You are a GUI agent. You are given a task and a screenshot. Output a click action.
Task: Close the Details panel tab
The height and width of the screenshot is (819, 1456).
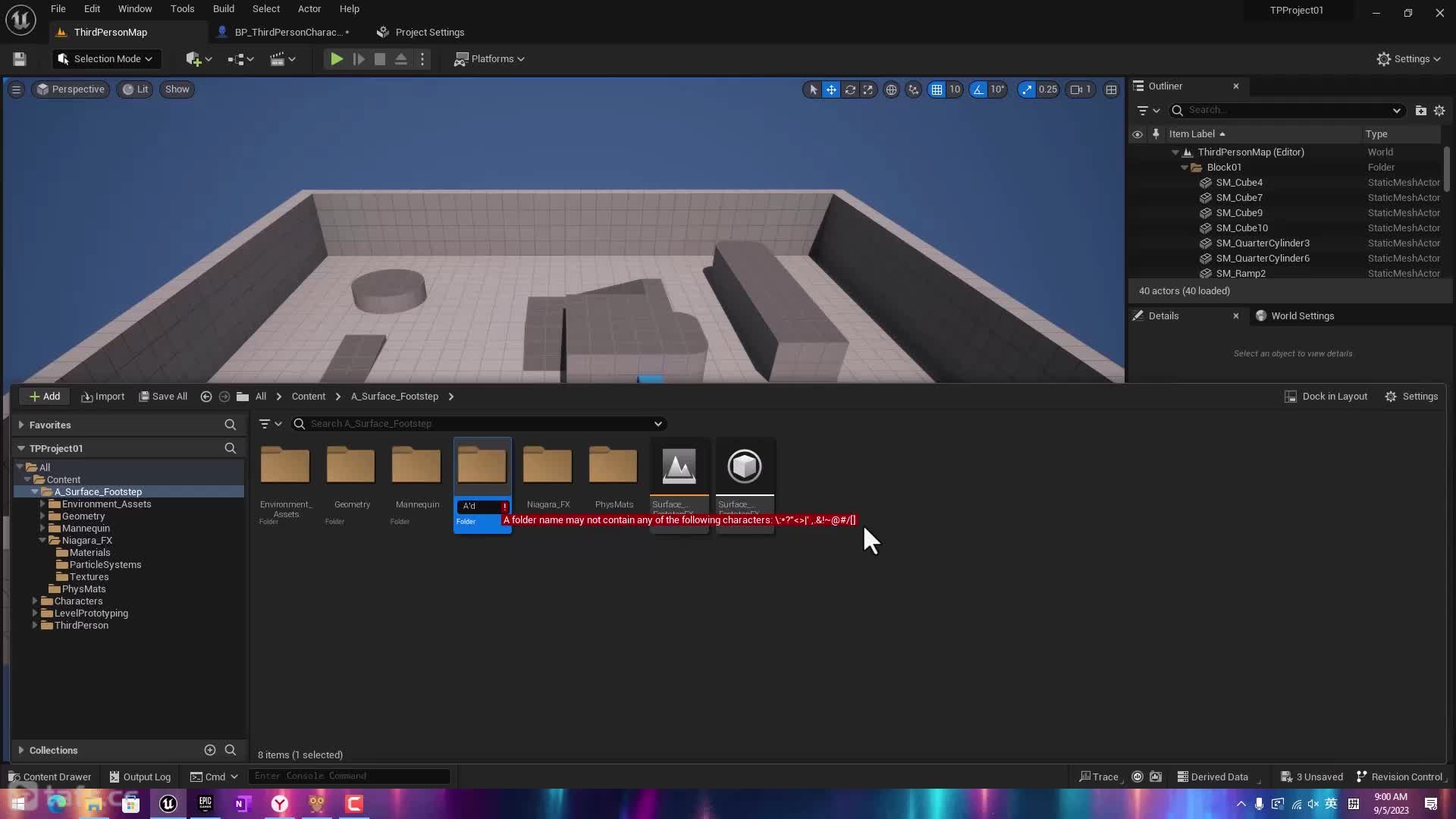[x=1236, y=316]
